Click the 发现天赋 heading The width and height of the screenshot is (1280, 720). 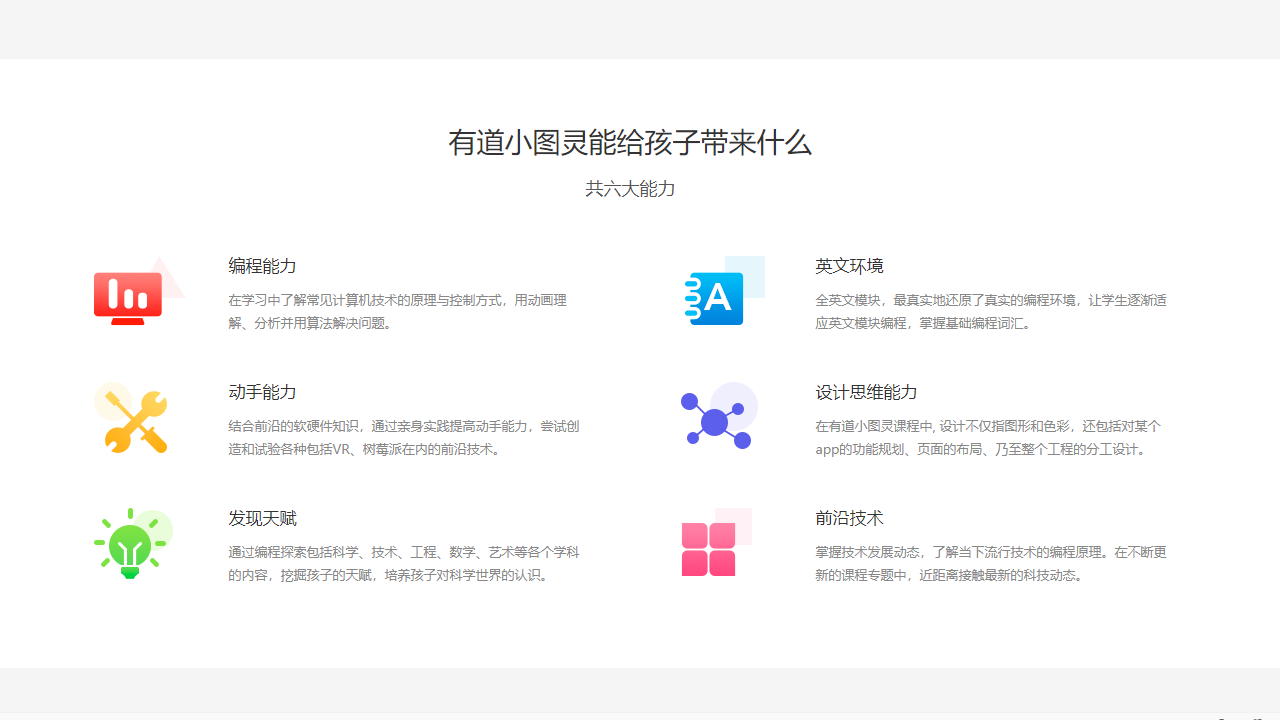pyautogui.click(x=262, y=518)
